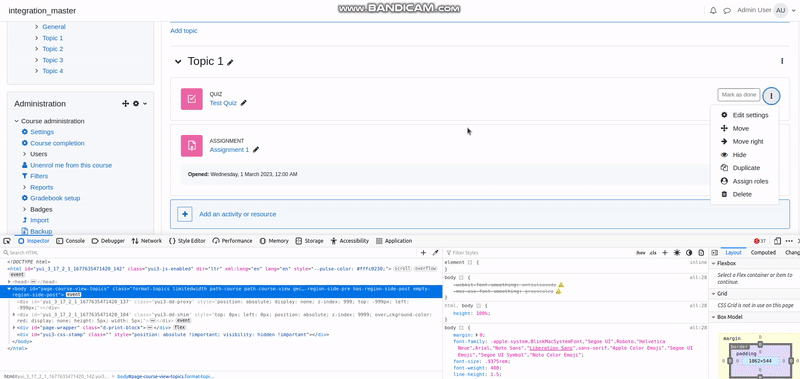Switch to the Debugger tab
This screenshot has width=800, height=379.
tap(108, 241)
